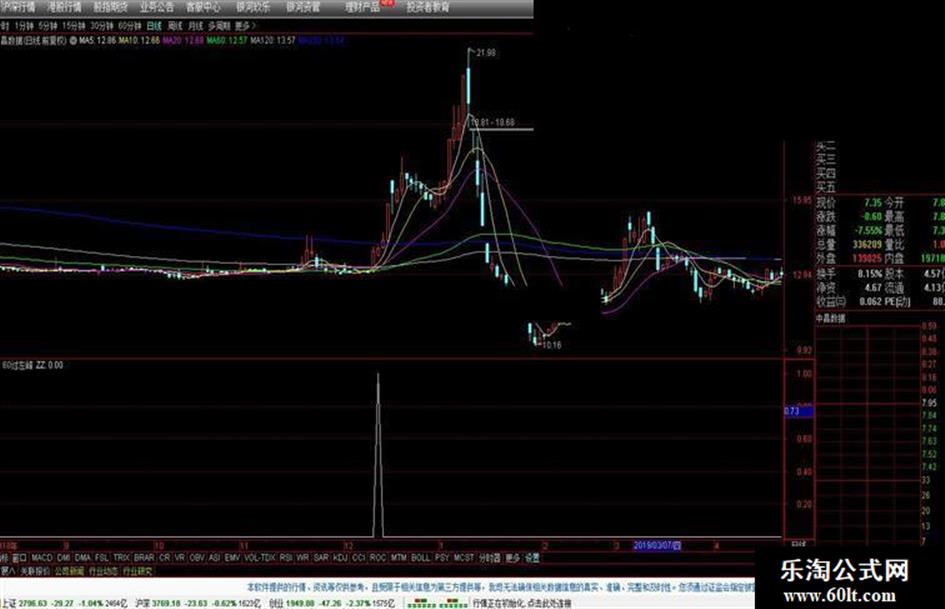Expand 更多 in the indicator bar
Viewport: 945px width, 609px height.
click(x=512, y=558)
